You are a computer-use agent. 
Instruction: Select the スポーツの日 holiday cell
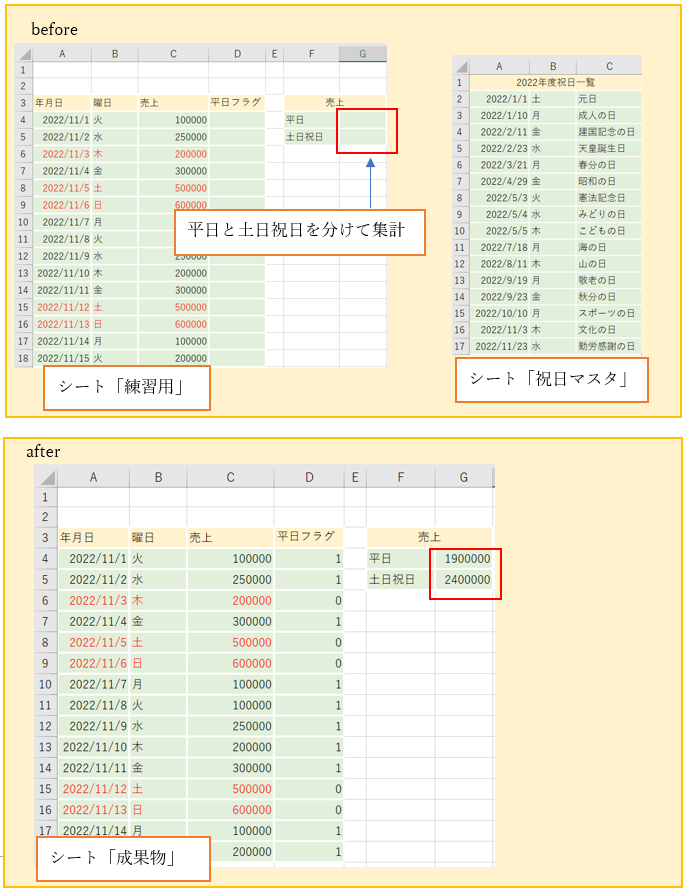tap(607, 313)
